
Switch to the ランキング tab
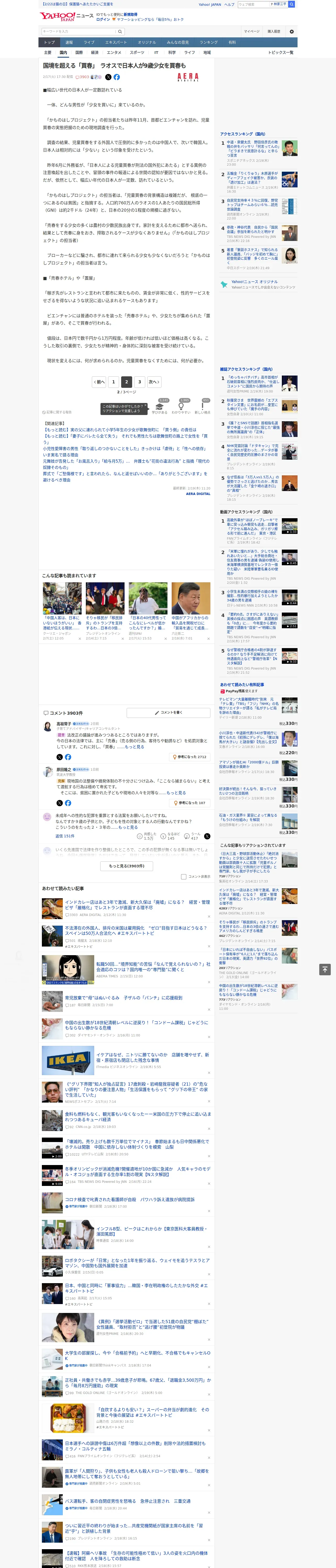[209, 43]
